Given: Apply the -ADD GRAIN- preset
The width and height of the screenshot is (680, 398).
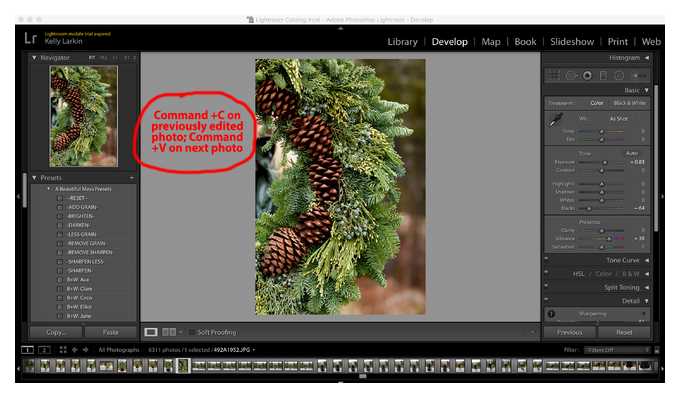Looking at the screenshot, I should 82,207.
